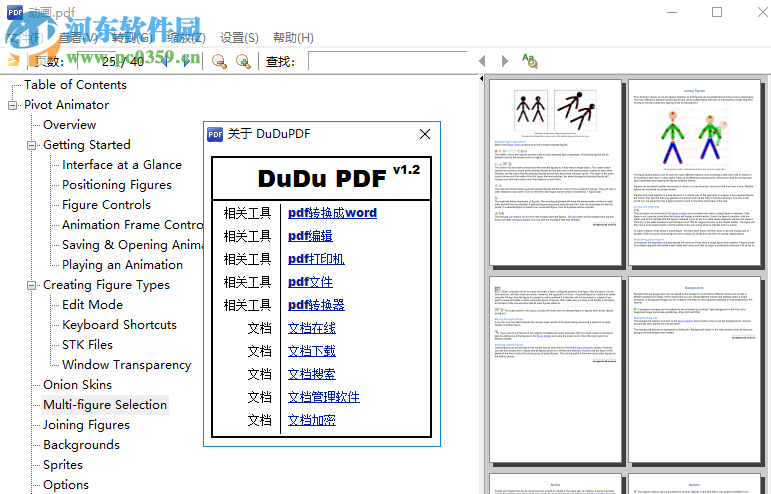Screen dimensions: 771x494
Task: Open the pdf打印机 link
Action: (316, 259)
